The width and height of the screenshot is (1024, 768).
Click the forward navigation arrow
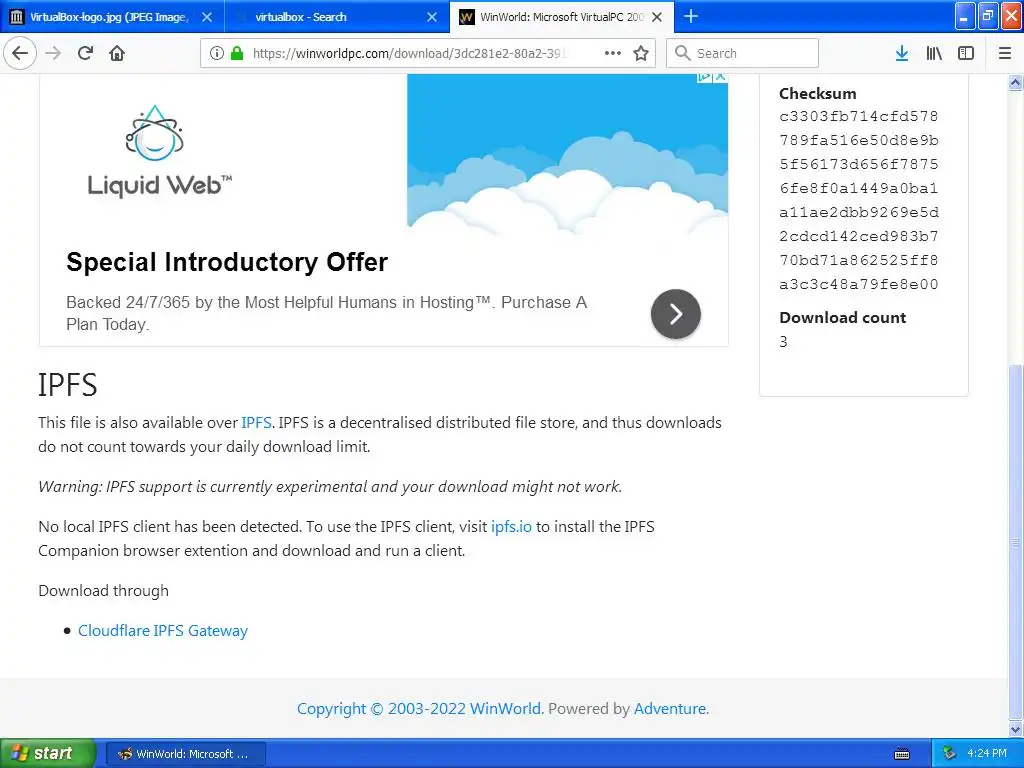tap(53, 53)
